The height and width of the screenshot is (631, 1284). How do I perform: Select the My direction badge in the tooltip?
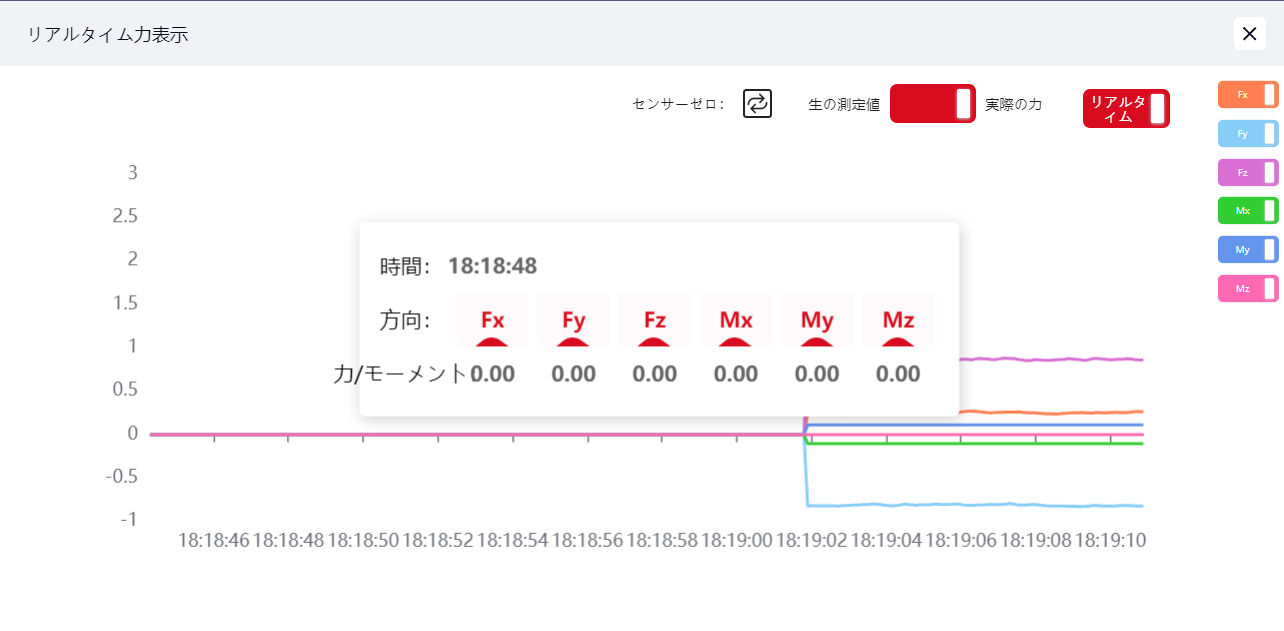pos(817,320)
